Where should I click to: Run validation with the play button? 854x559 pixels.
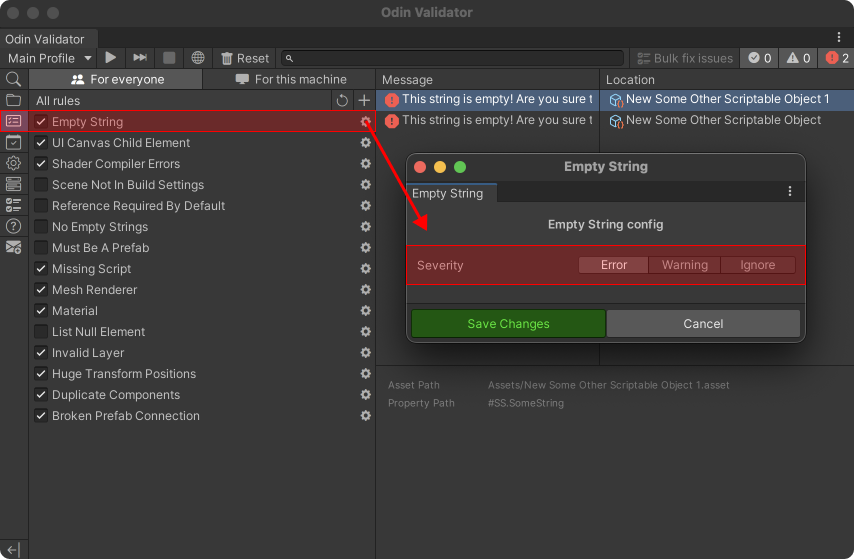(111, 58)
